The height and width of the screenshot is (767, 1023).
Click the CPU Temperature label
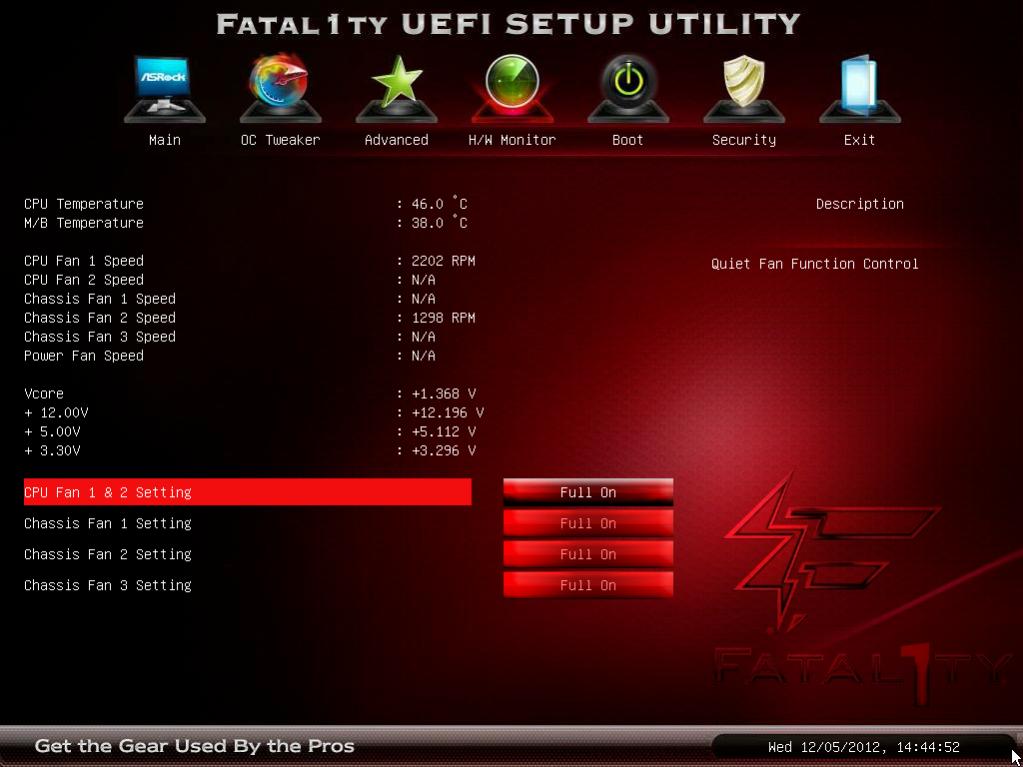tap(84, 204)
